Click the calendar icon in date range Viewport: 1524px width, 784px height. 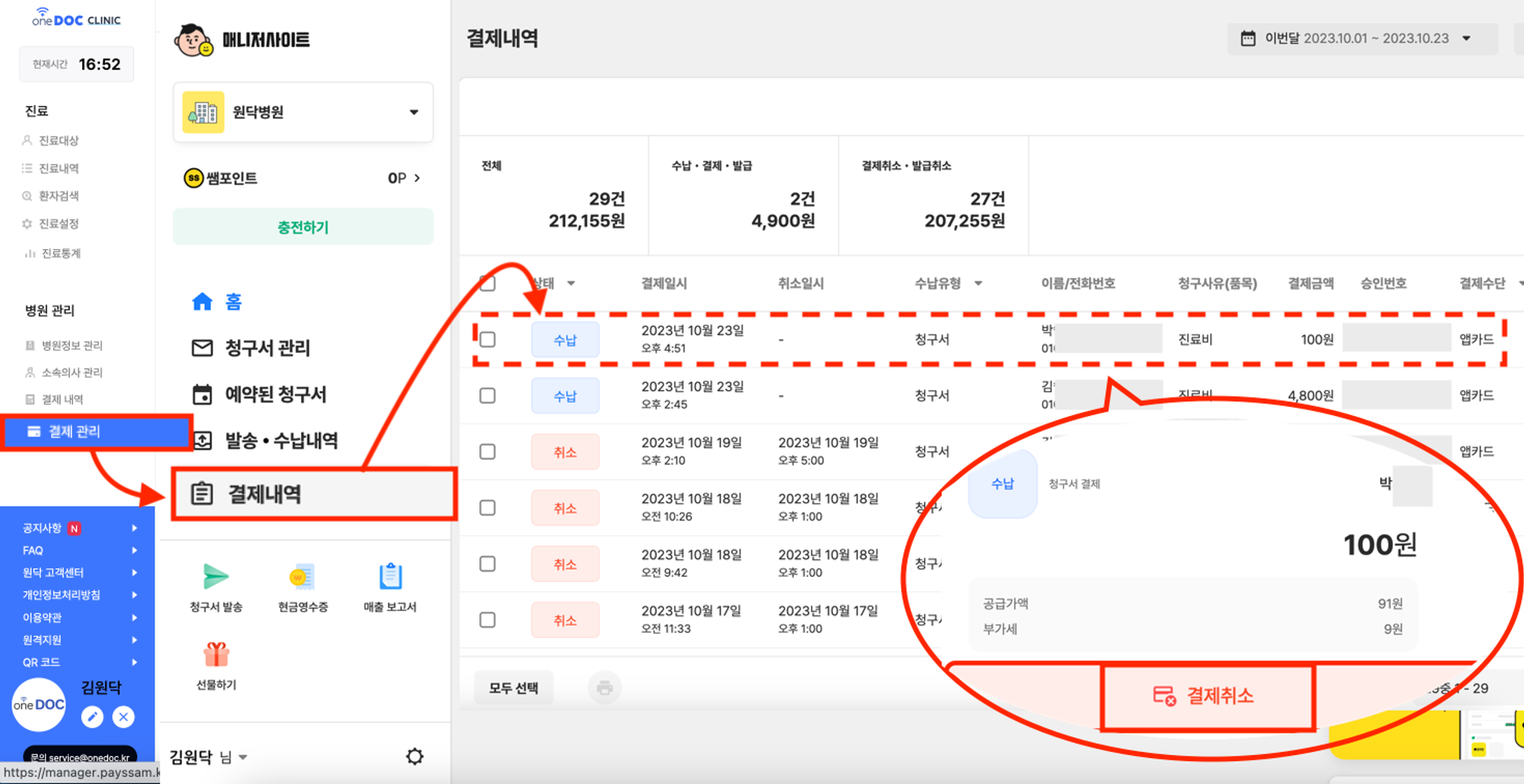coord(1248,38)
